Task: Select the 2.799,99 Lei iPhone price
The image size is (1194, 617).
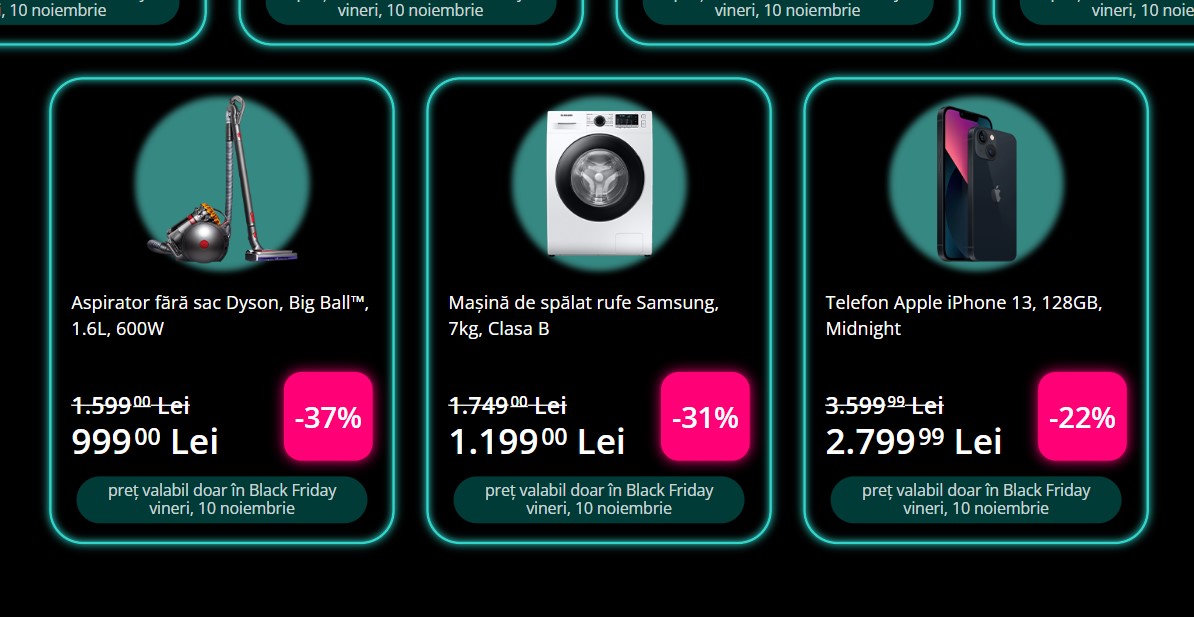Action: pyautogui.click(x=914, y=441)
